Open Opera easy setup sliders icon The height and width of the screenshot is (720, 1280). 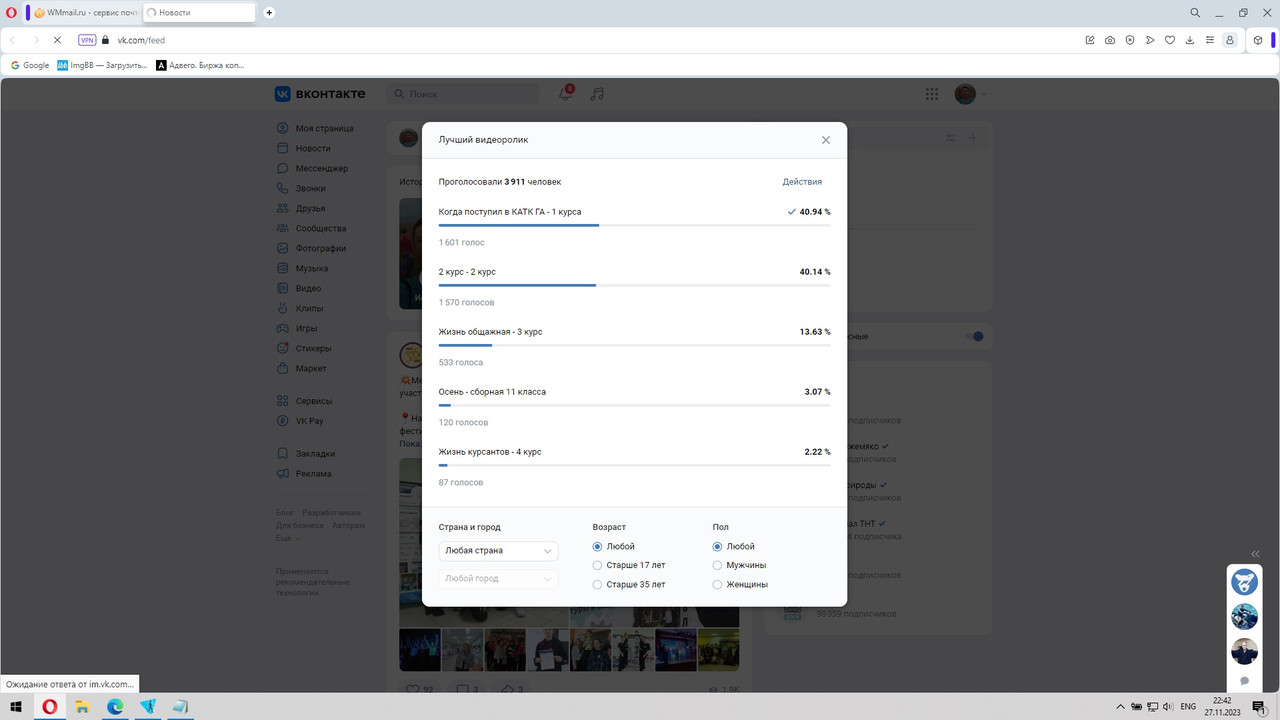point(1210,40)
